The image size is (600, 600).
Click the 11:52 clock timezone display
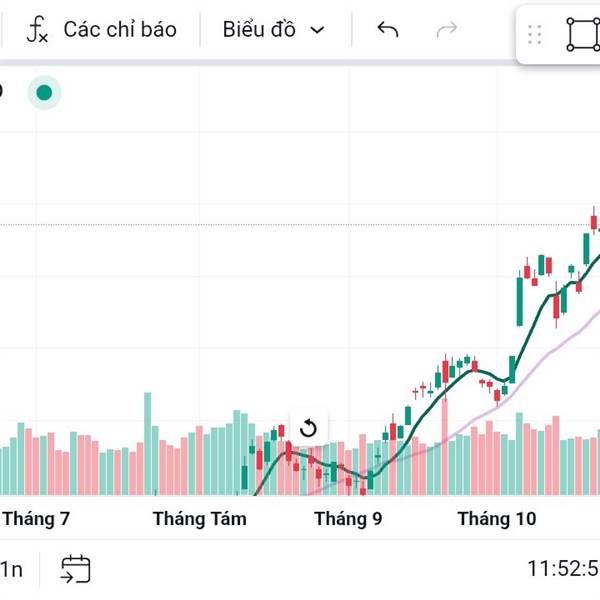pos(562,569)
